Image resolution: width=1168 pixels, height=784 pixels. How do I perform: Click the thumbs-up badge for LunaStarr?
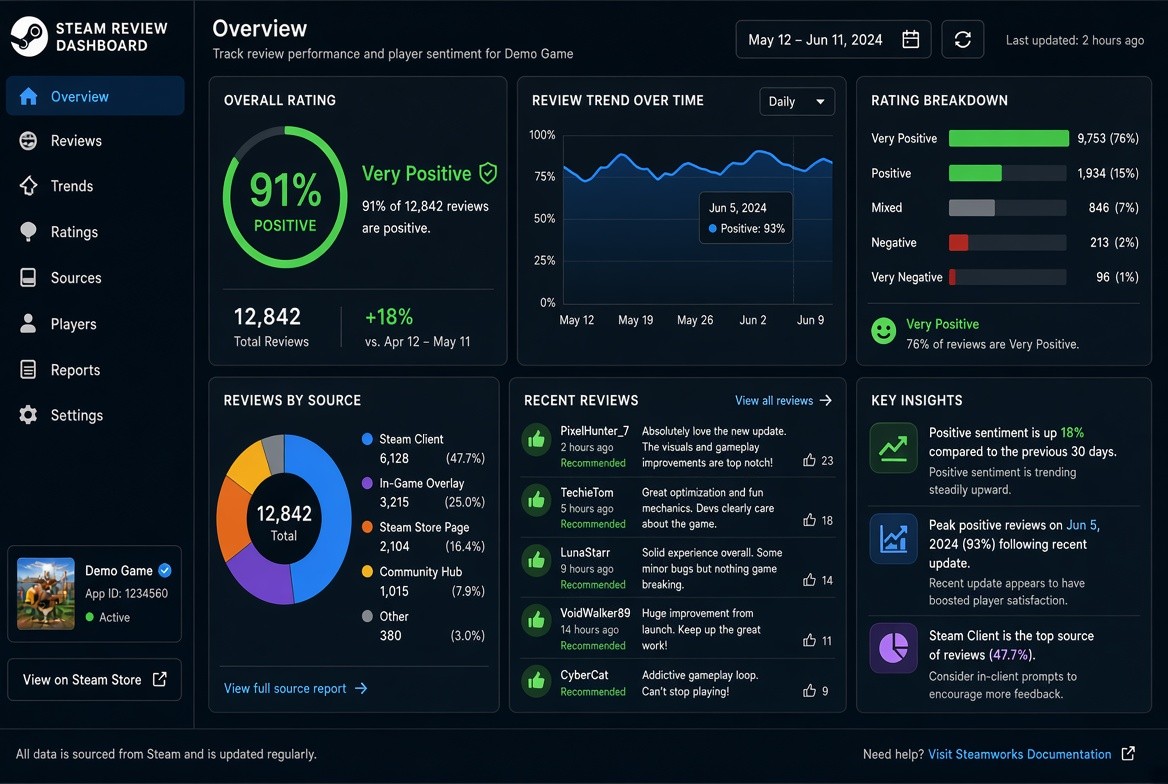point(536,560)
